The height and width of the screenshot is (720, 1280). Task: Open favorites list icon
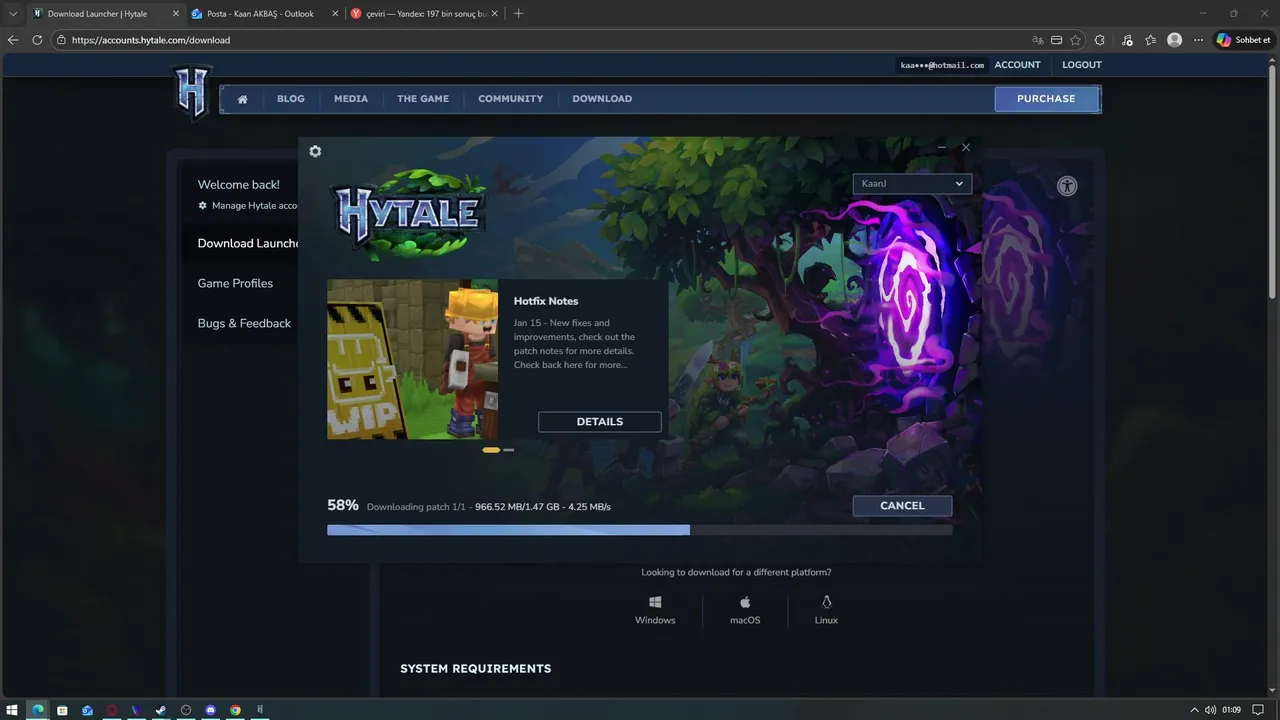[1151, 40]
